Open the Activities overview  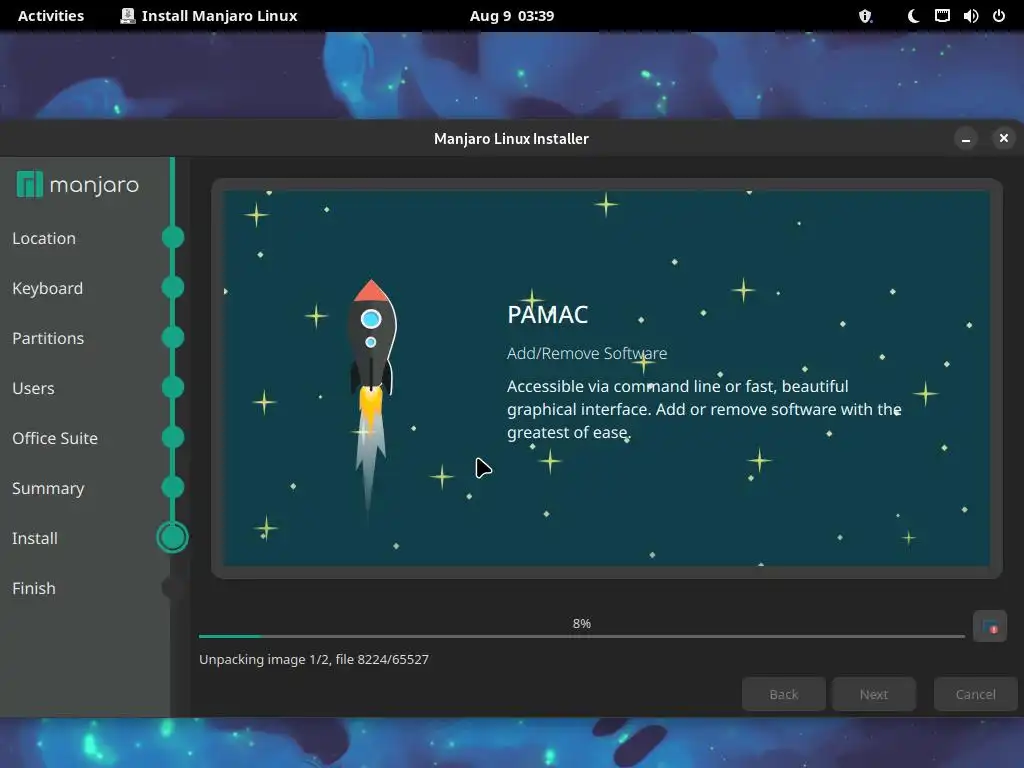coord(51,16)
